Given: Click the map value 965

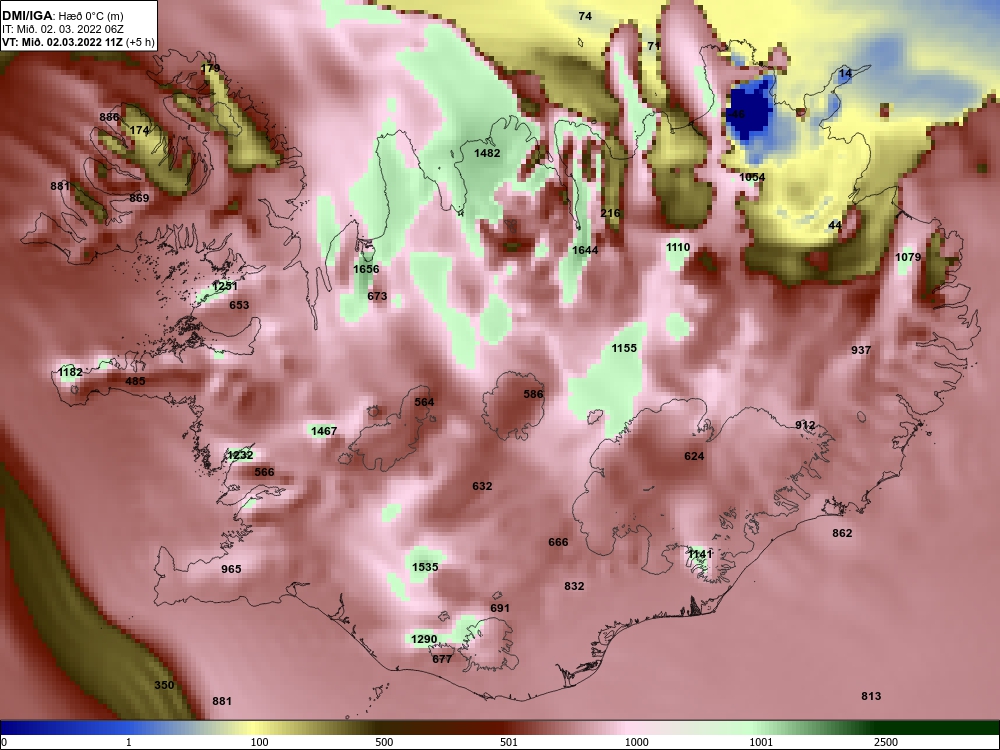Looking at the screenshot, I should point(232,569).
